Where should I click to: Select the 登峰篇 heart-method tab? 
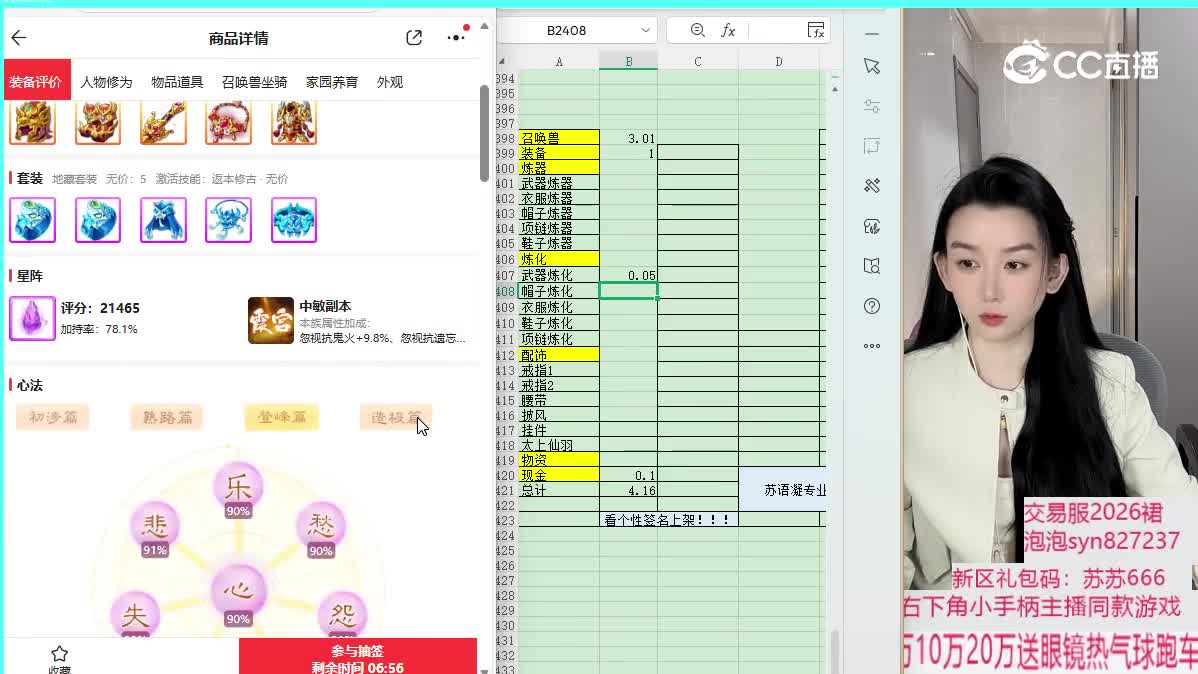(x=282, y=417)
